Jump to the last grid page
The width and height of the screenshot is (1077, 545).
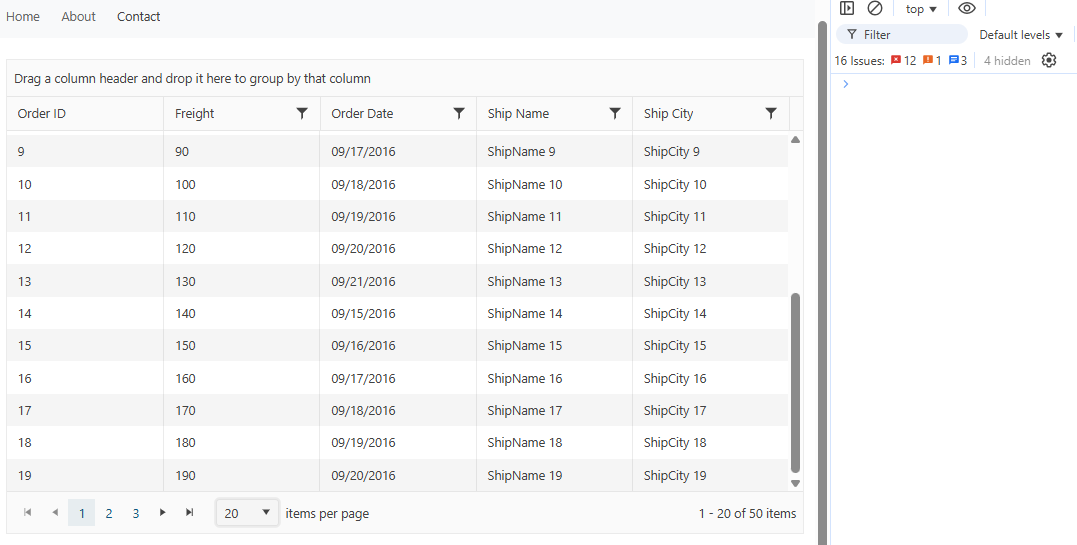(x=189, y=513)
